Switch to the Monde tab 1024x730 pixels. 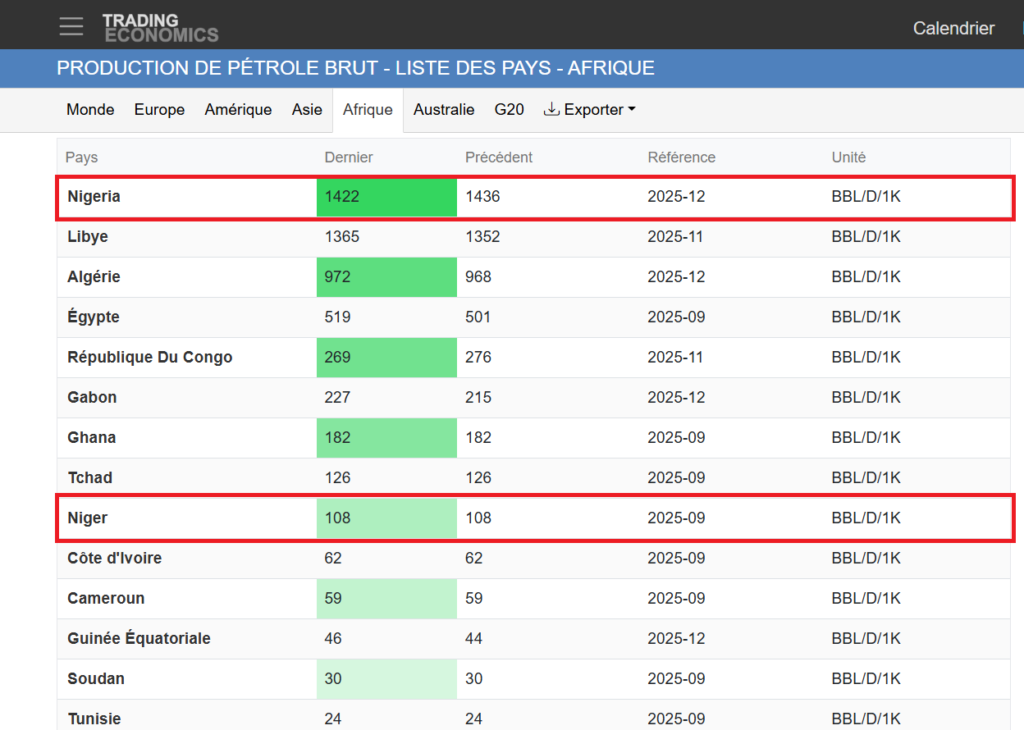[90, 110]
